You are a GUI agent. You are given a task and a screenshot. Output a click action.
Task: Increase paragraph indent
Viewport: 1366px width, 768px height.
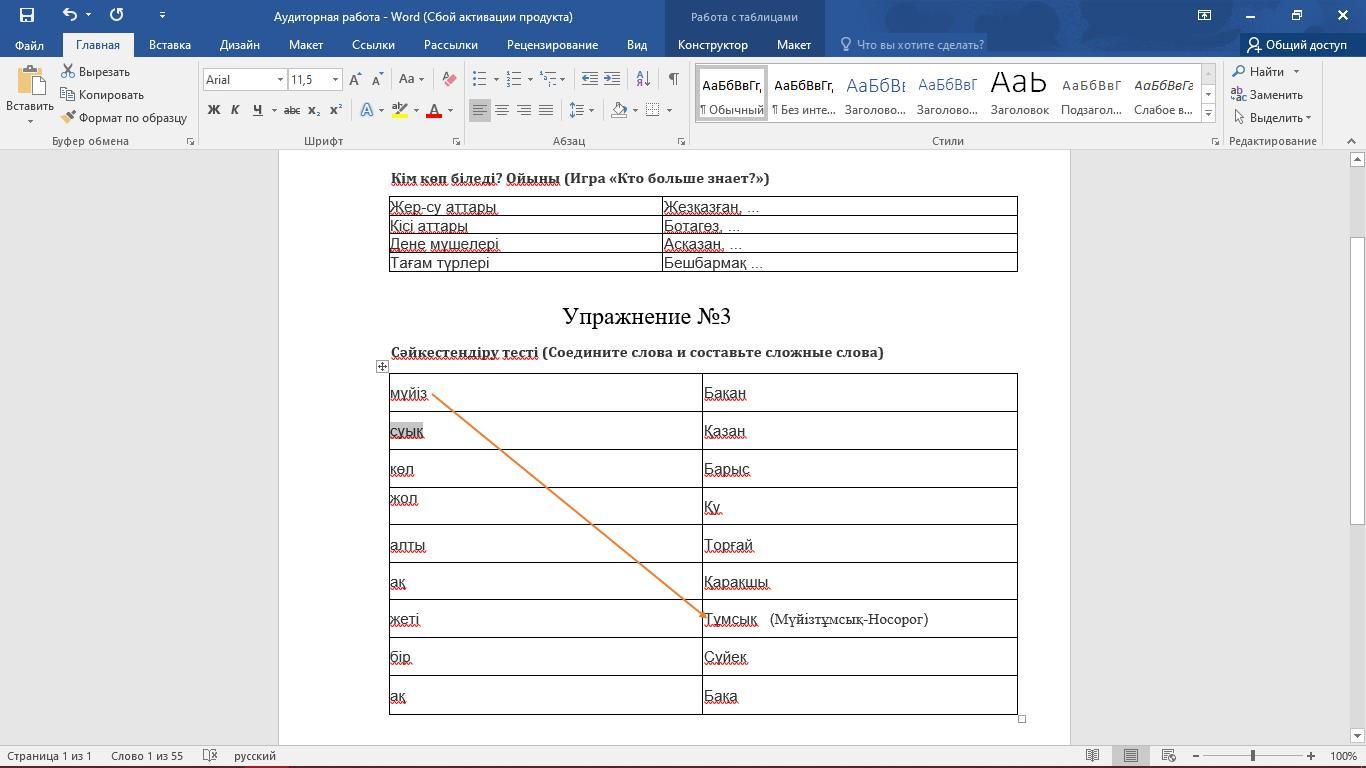pos(612,79)
